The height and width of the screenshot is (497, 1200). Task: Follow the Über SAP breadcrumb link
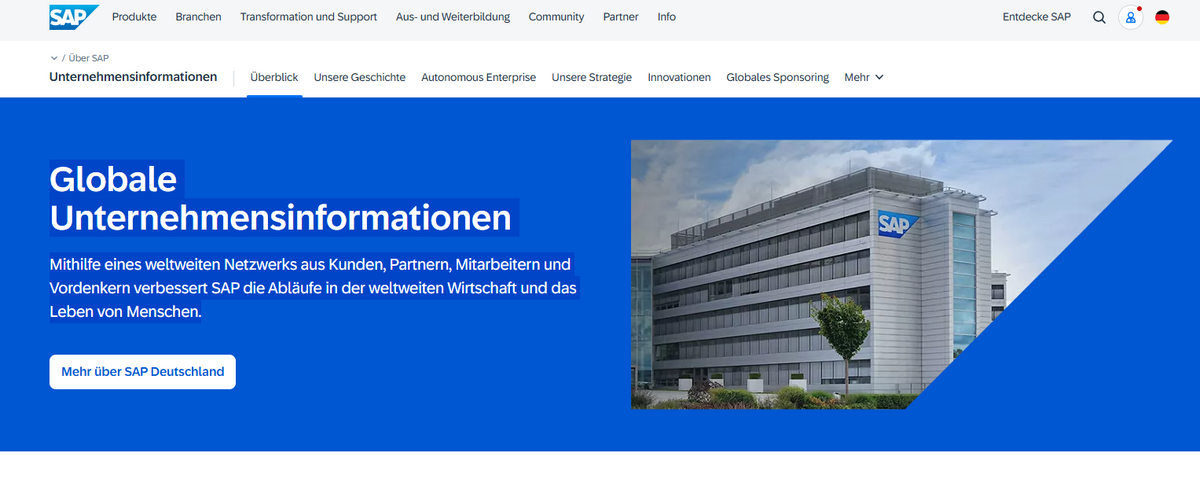[x=89, y=58]
